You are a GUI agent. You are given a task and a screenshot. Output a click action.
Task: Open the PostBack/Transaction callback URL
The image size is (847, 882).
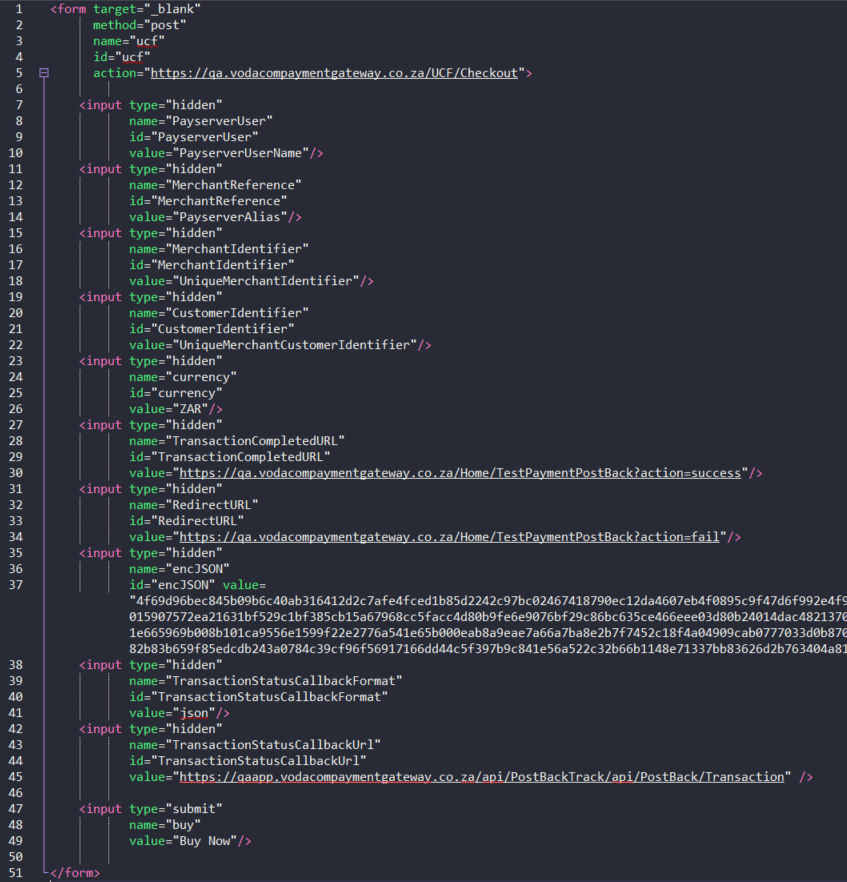coord(481,777)
